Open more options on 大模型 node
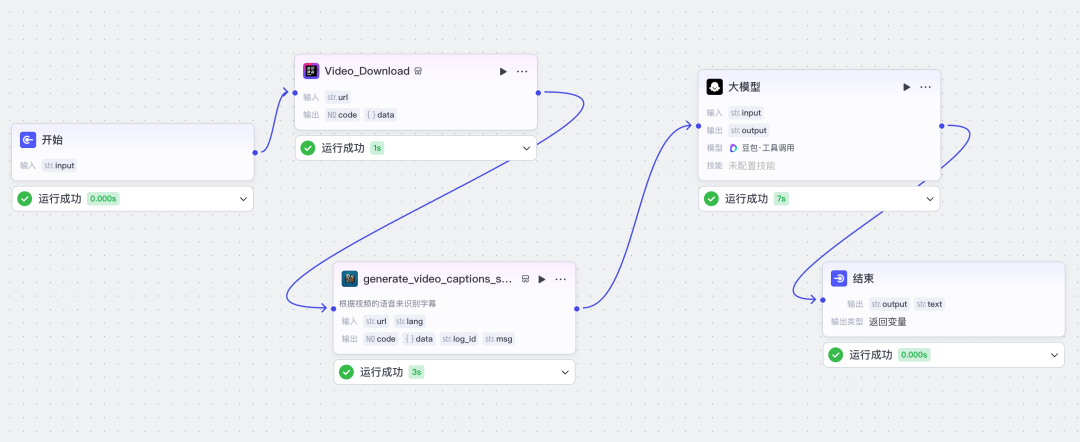Image resolution: width=1080 pixels, height=442 pixels. [x=926, y=87]
